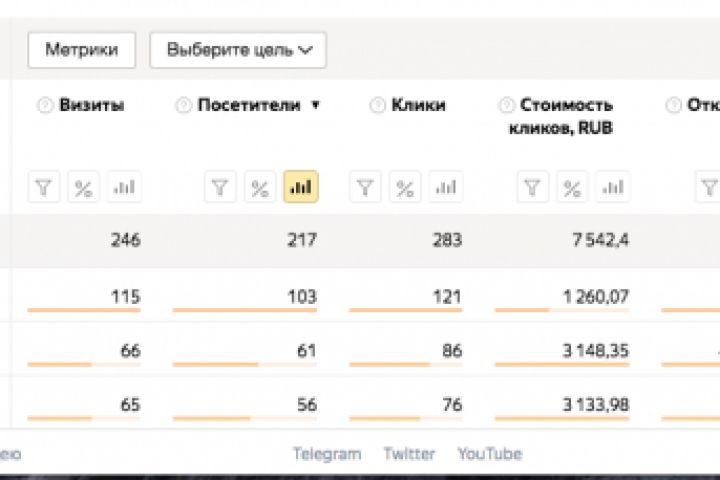Click the percent icon under Клики
Screen dimensions: 720x480
tap(405, 187)
